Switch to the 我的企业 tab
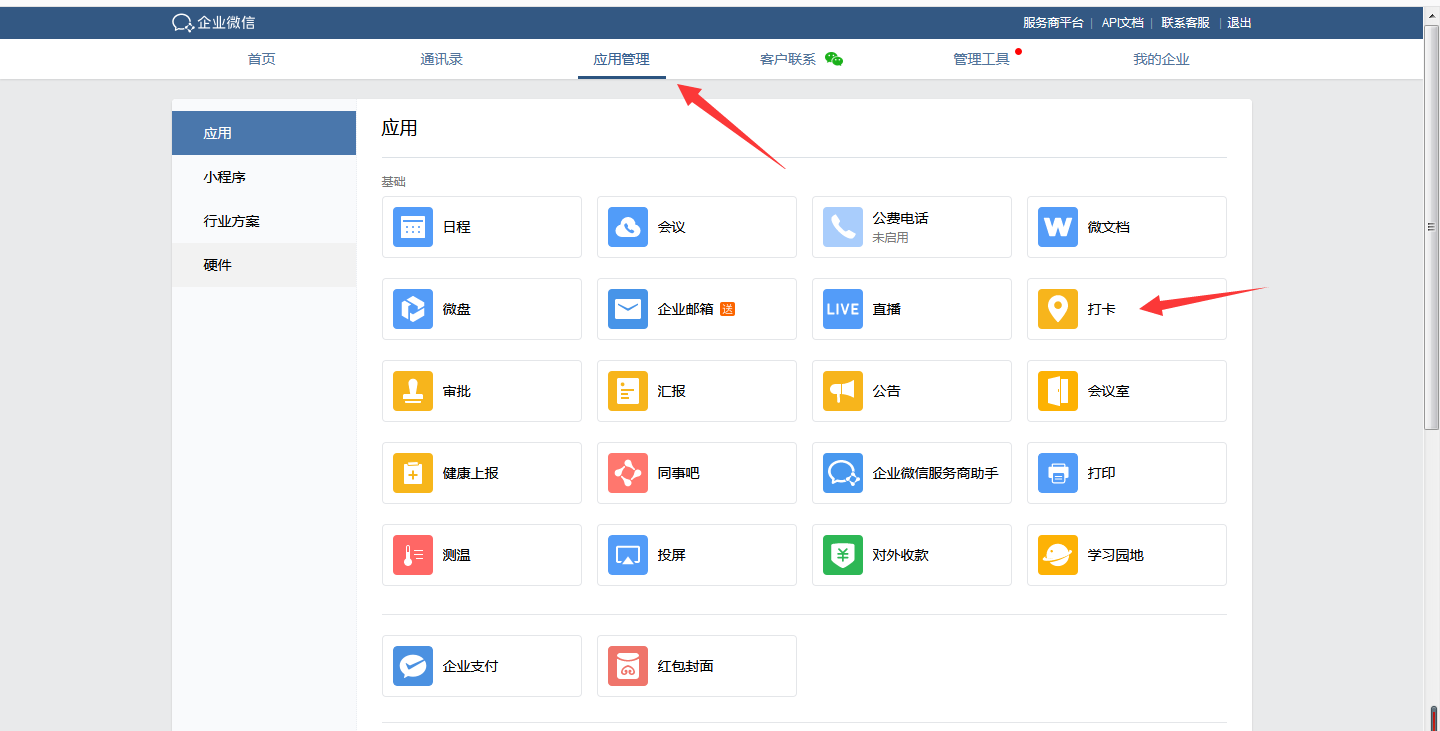This screenshot has width=1440, height=731. pyautogui.click(x=1162, y=59)
